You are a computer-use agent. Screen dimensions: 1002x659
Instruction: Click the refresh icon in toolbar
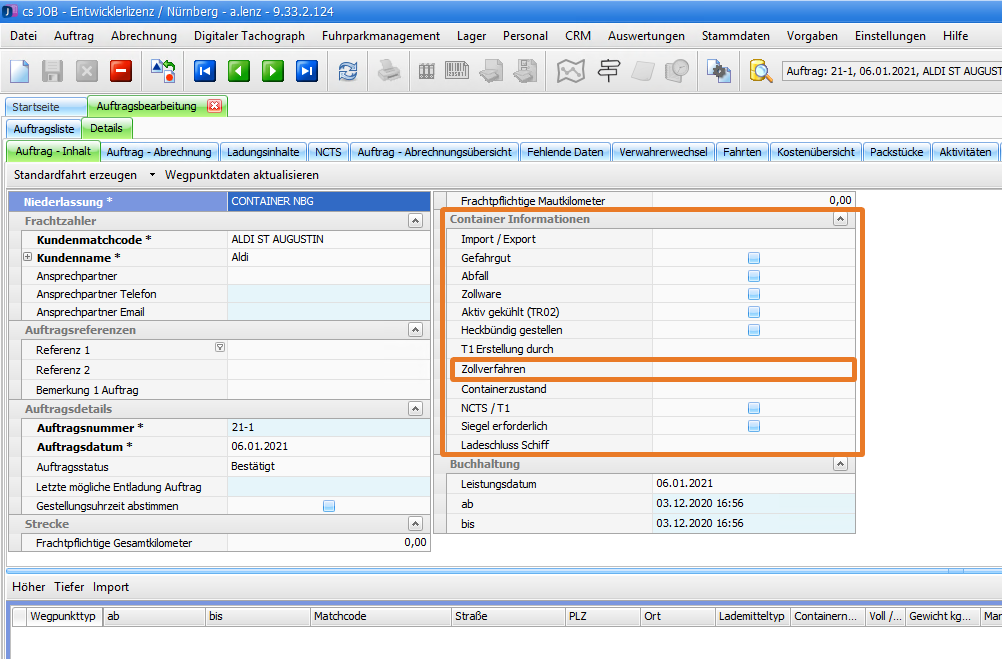(x=348, y=71)
